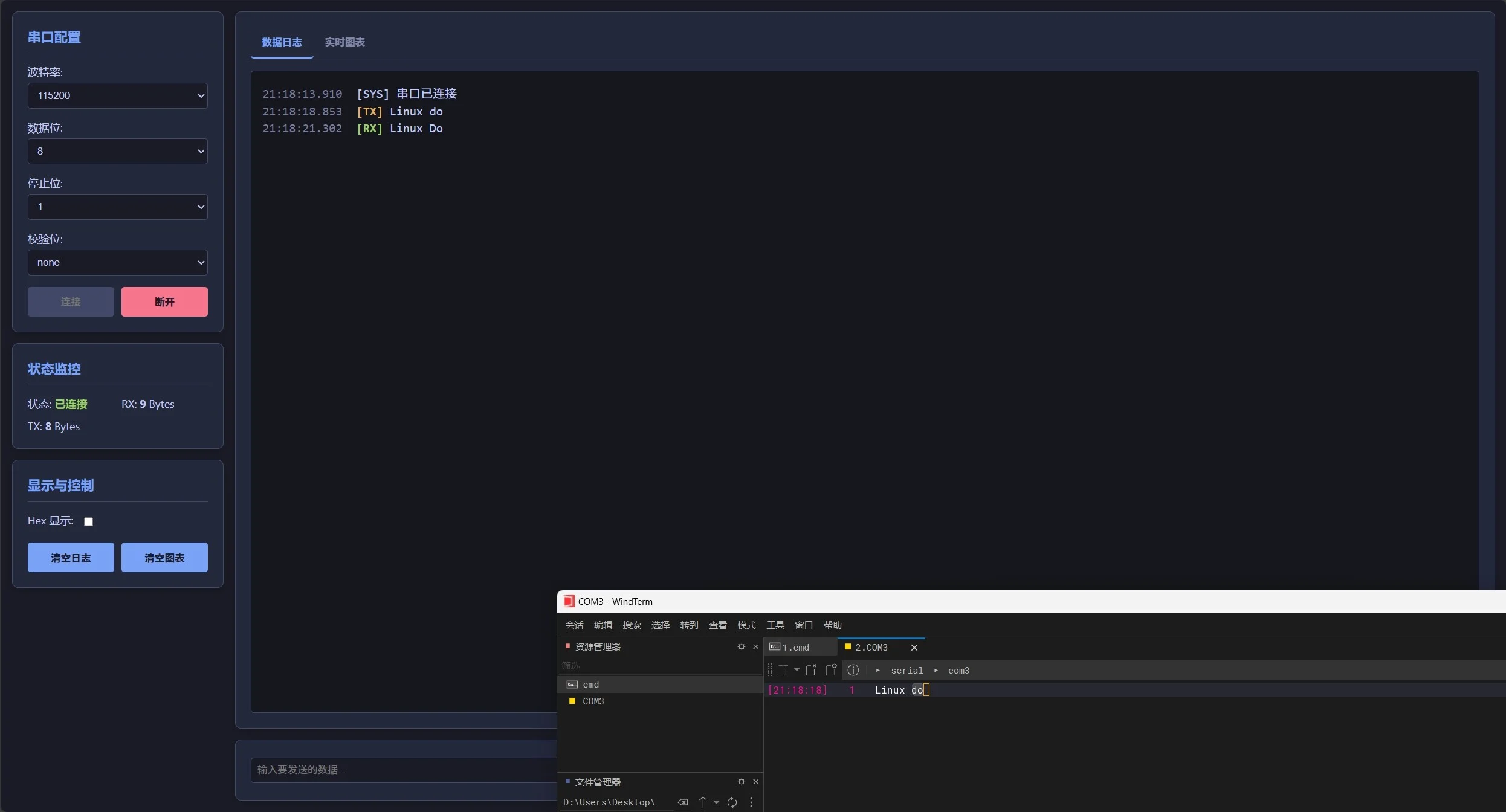Click the 清空日志 button

[x=71, y=557]
